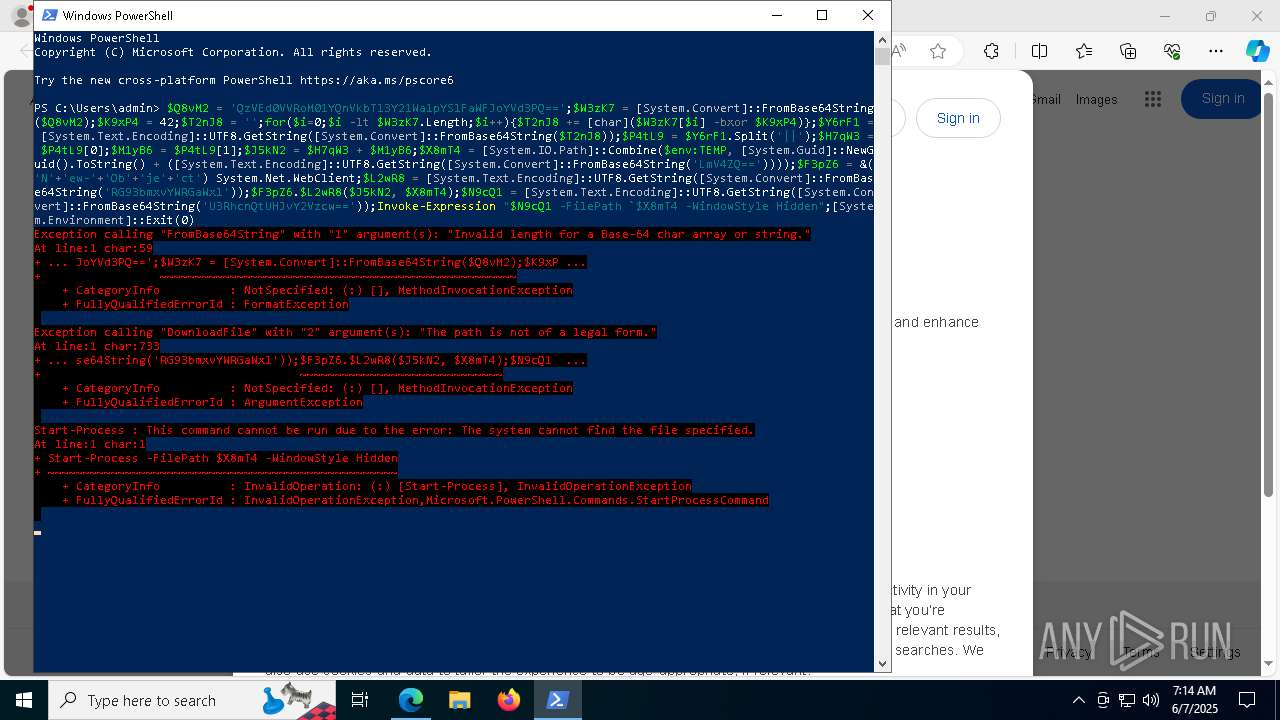Open the notification center icon

(x=1247, y=700)
